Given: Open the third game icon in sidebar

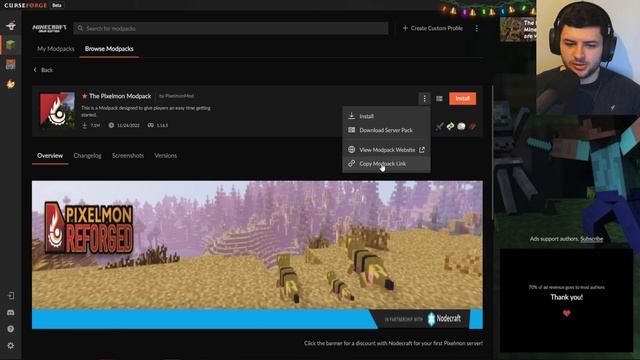Looking at the screenshot, I should click(x=11, y=64).
